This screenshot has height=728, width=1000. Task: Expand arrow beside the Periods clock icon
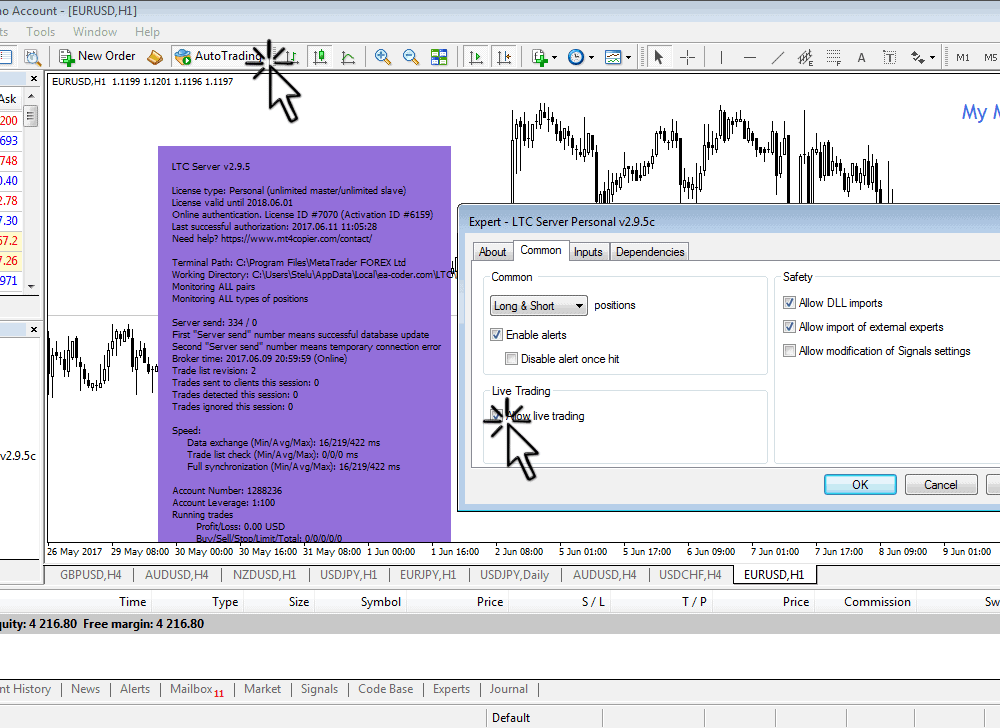coord(591,57)
